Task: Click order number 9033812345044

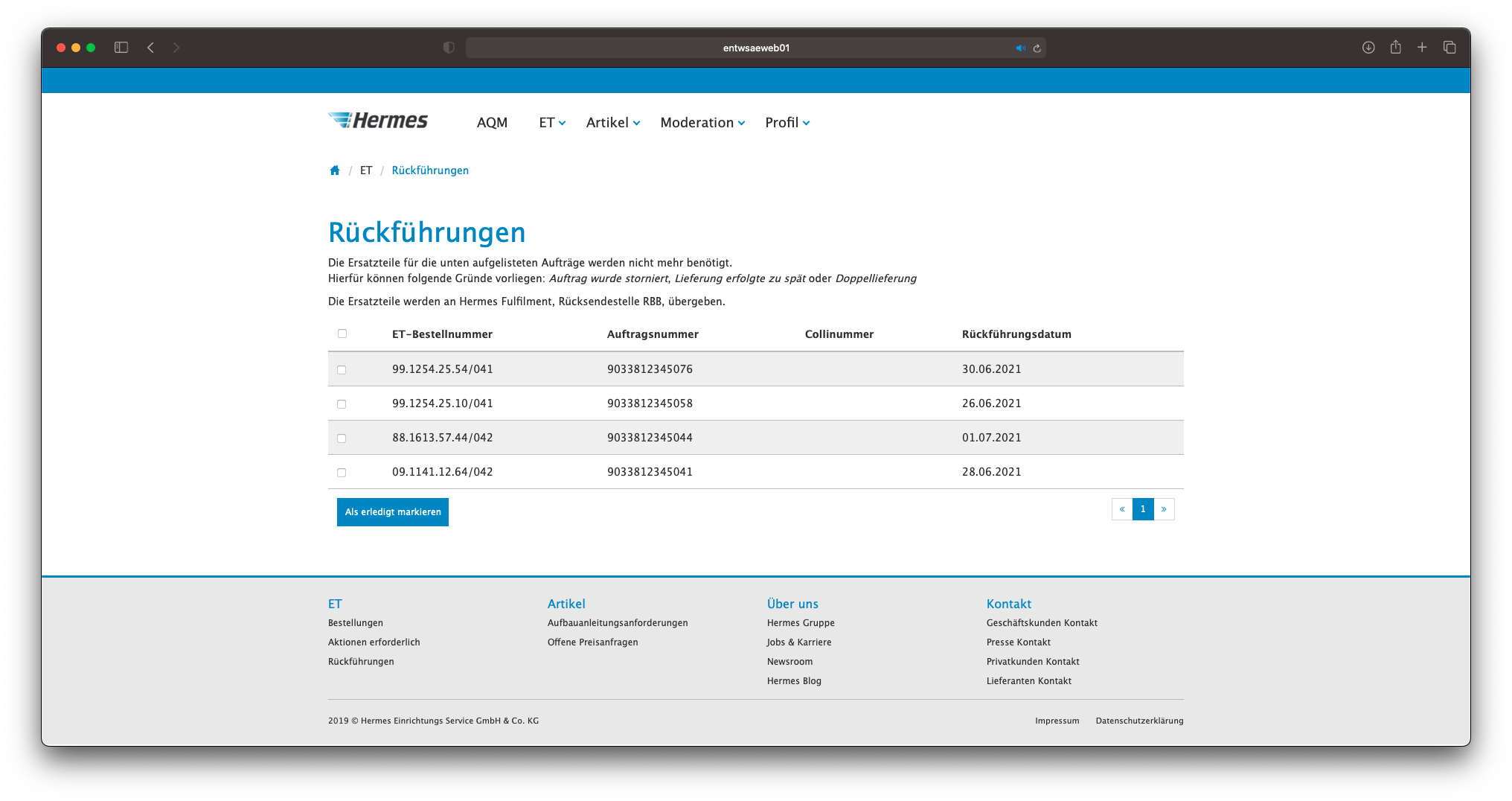Action: [x=650, y=438]
